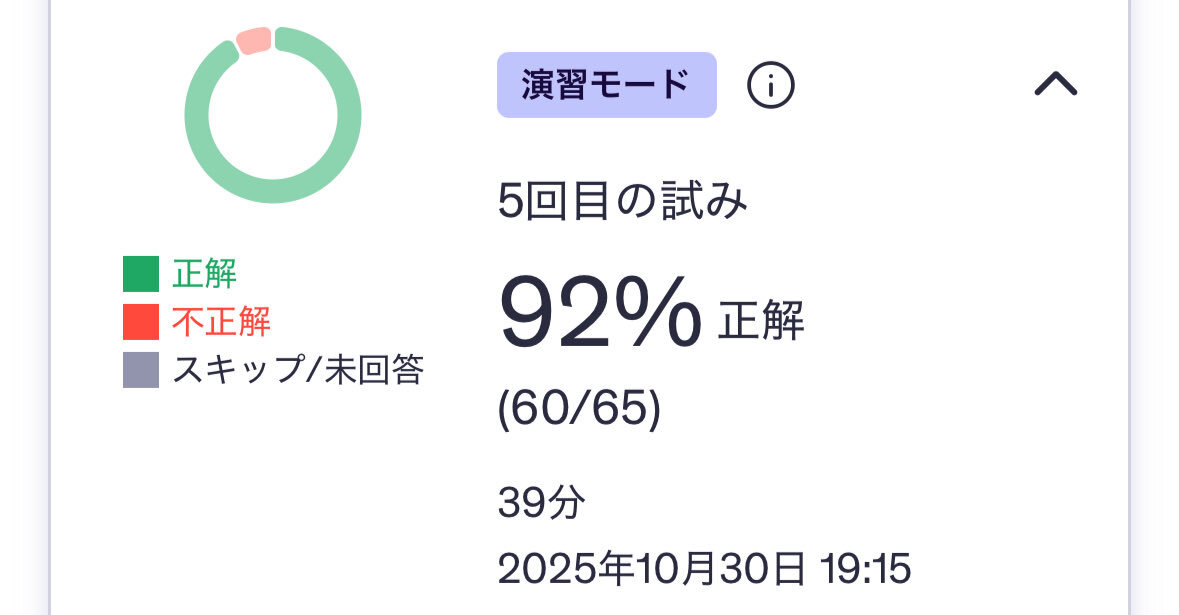
Task: Click the 演習モード badge
Action: click(x=606, y=85)
